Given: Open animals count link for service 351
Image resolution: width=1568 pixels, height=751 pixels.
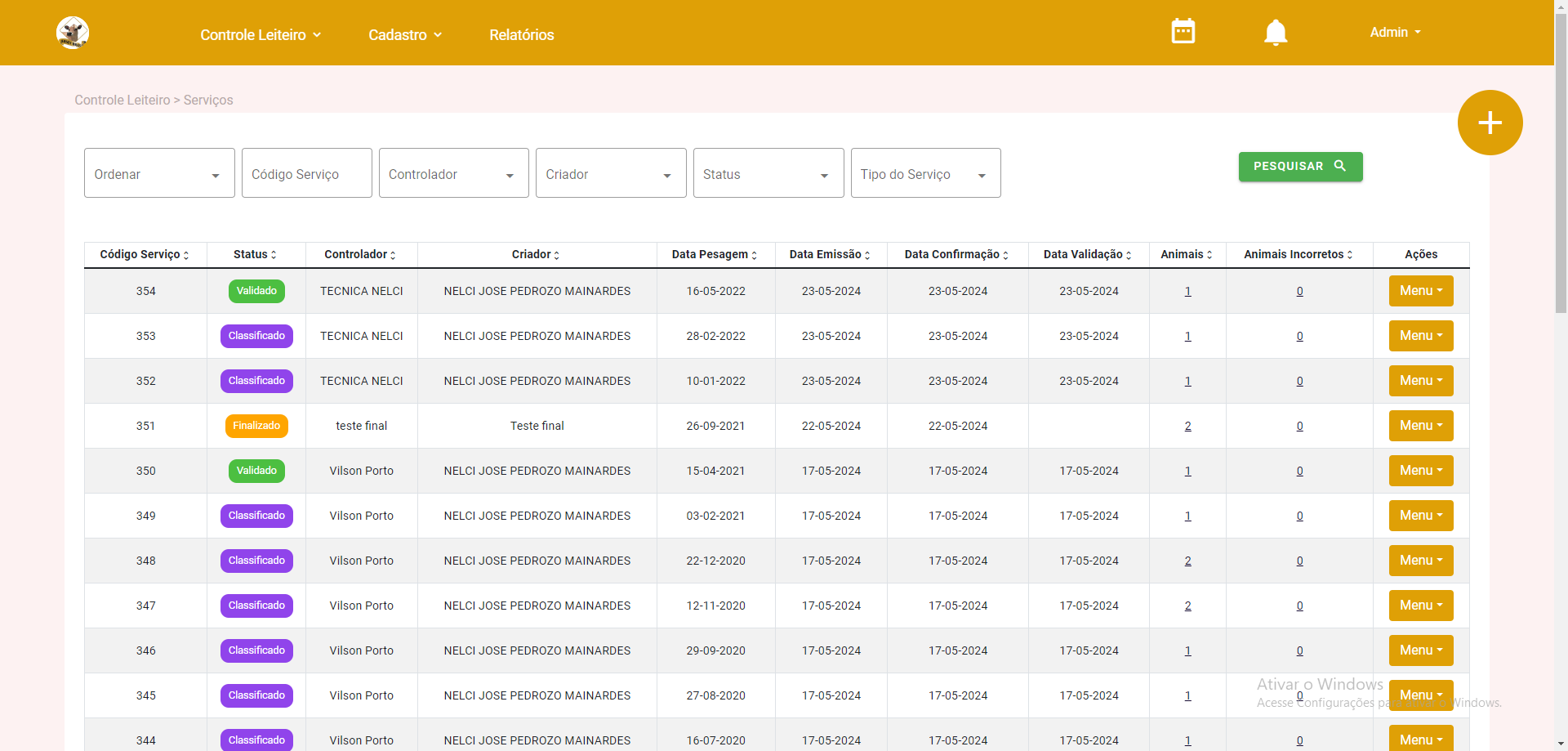Looking at the screenshot, I should 1187,427.
